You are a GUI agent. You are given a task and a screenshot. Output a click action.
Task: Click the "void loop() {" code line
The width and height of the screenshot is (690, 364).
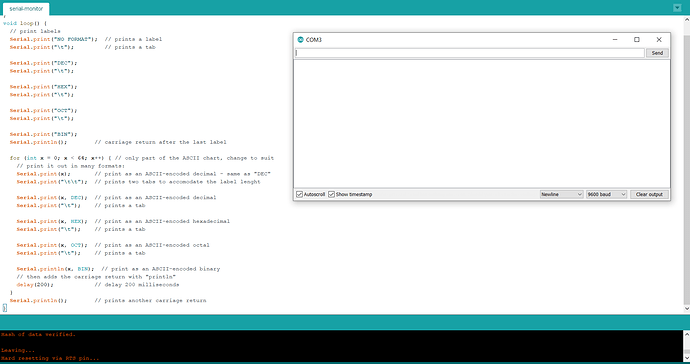25,23
